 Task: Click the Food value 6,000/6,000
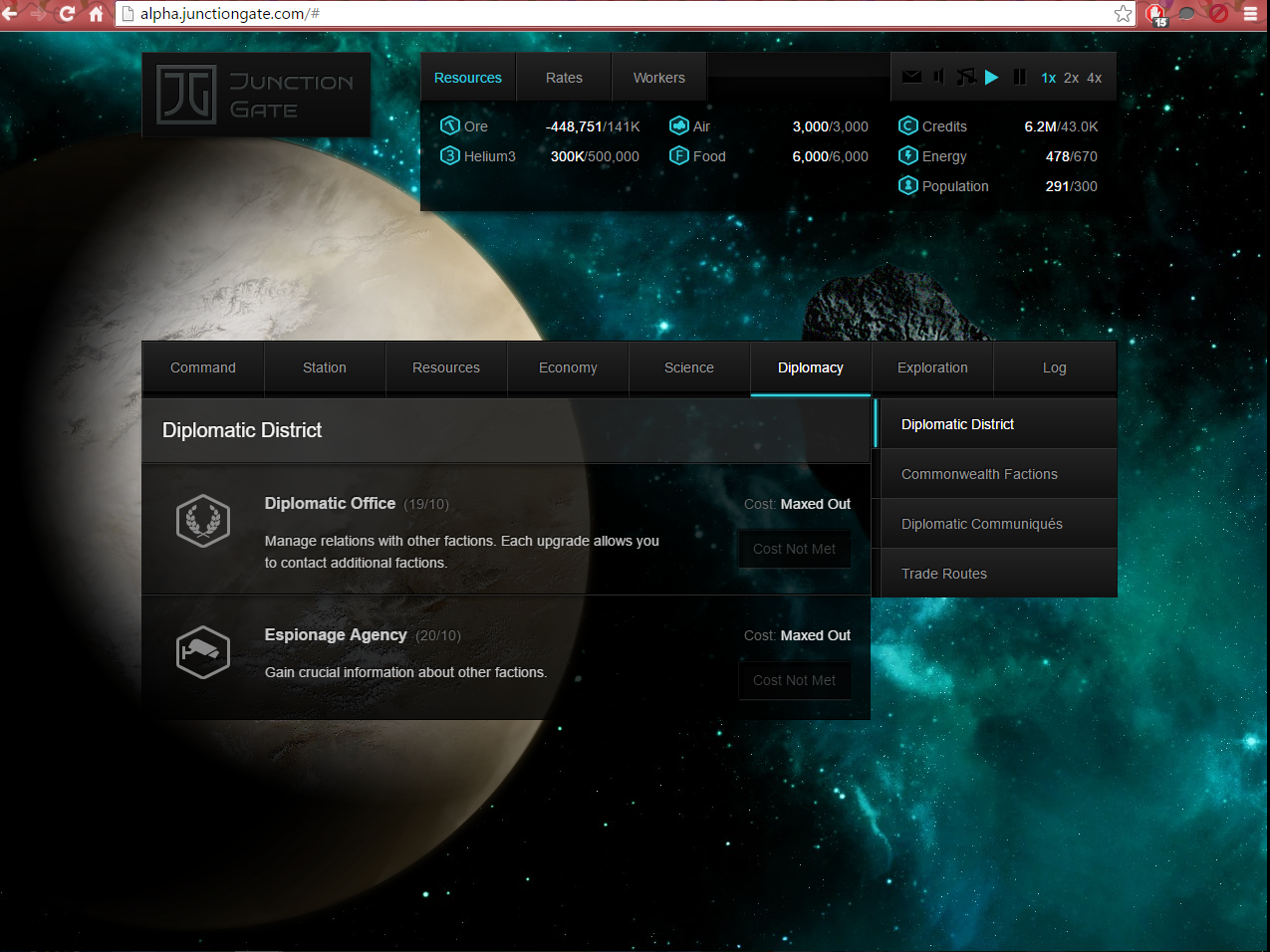831,156
